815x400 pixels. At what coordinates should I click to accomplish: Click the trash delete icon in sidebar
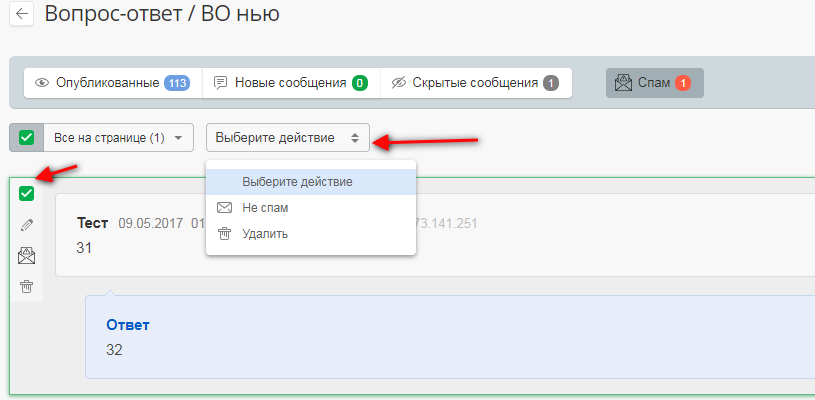pos(27,287)
